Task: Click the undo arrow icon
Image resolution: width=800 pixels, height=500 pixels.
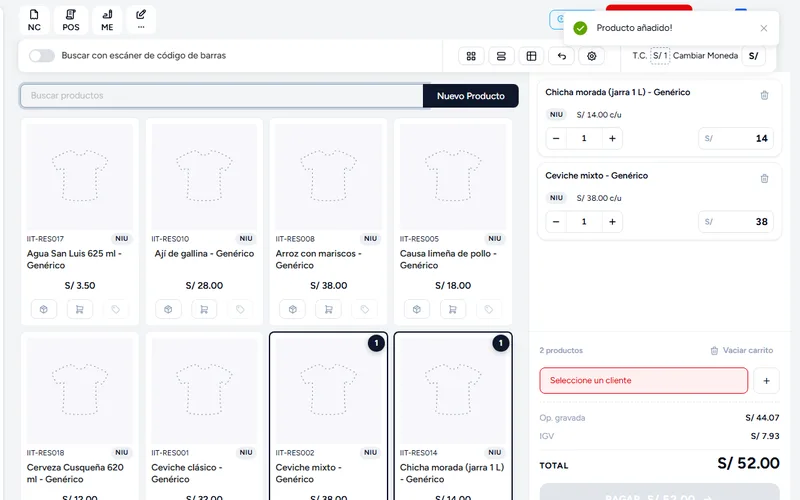Action: coord(561,56)
